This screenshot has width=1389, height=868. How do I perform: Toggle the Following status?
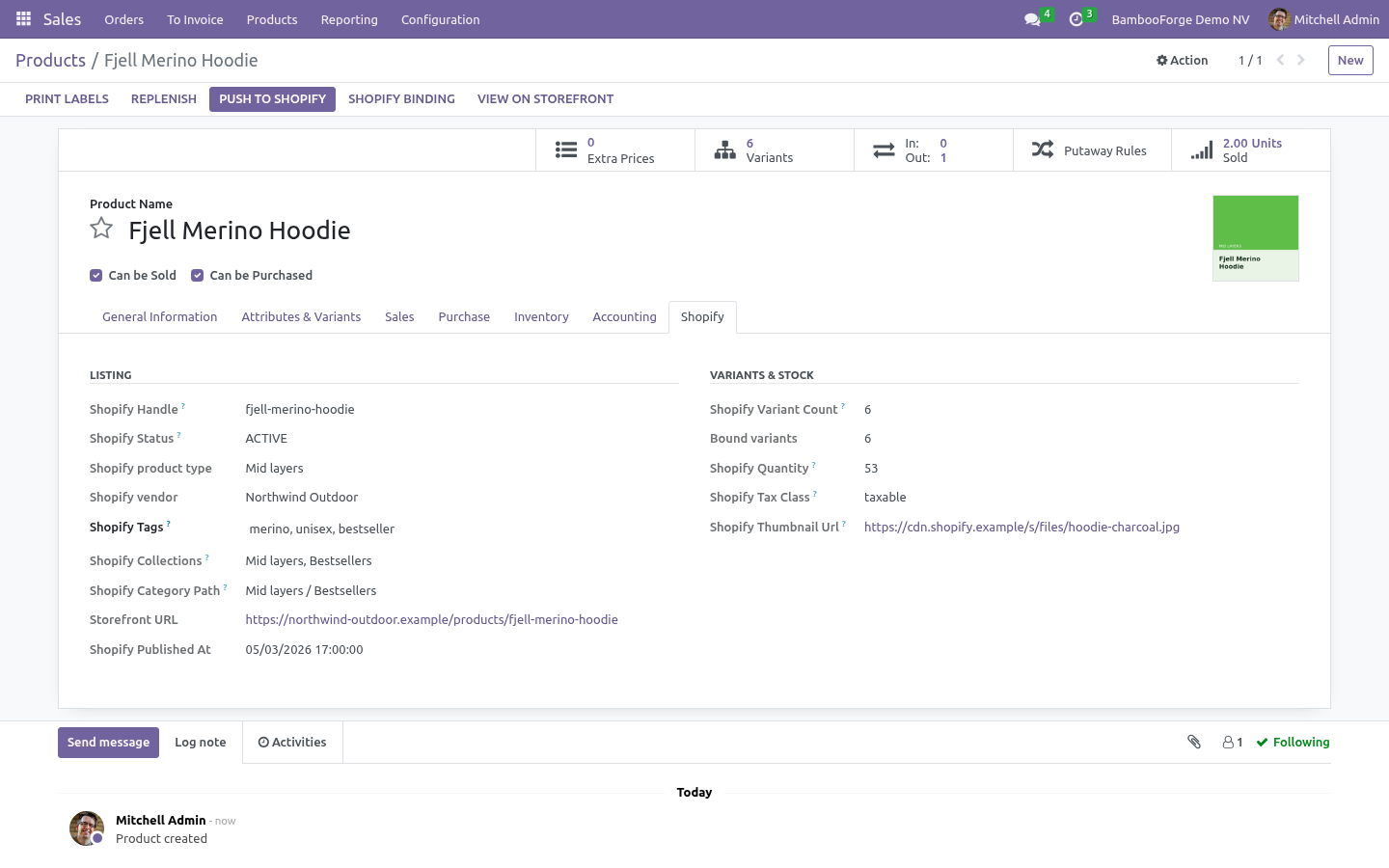pyautogui.click(x=1293, y=742)
